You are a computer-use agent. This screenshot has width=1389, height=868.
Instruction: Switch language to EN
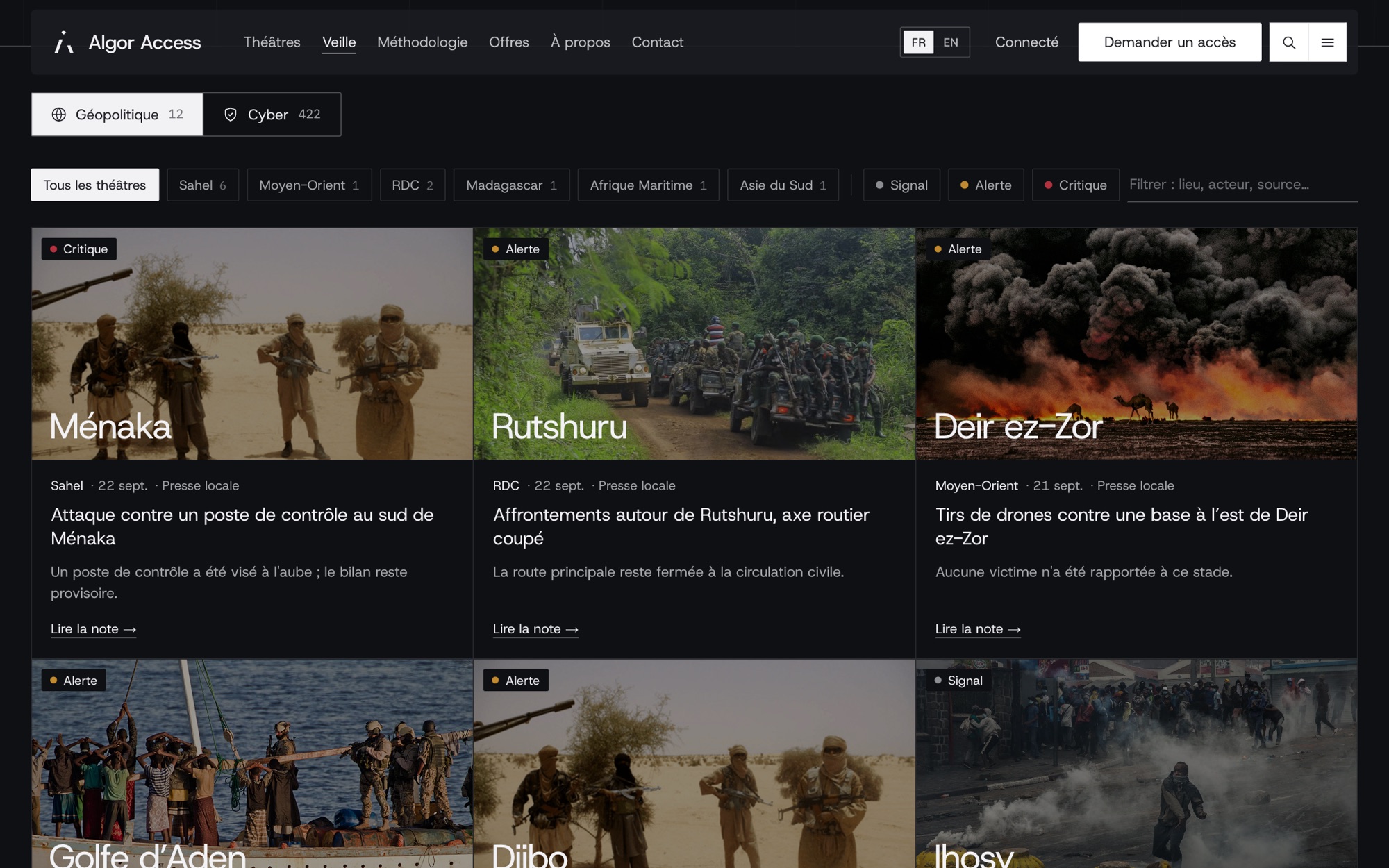(951, 42)
